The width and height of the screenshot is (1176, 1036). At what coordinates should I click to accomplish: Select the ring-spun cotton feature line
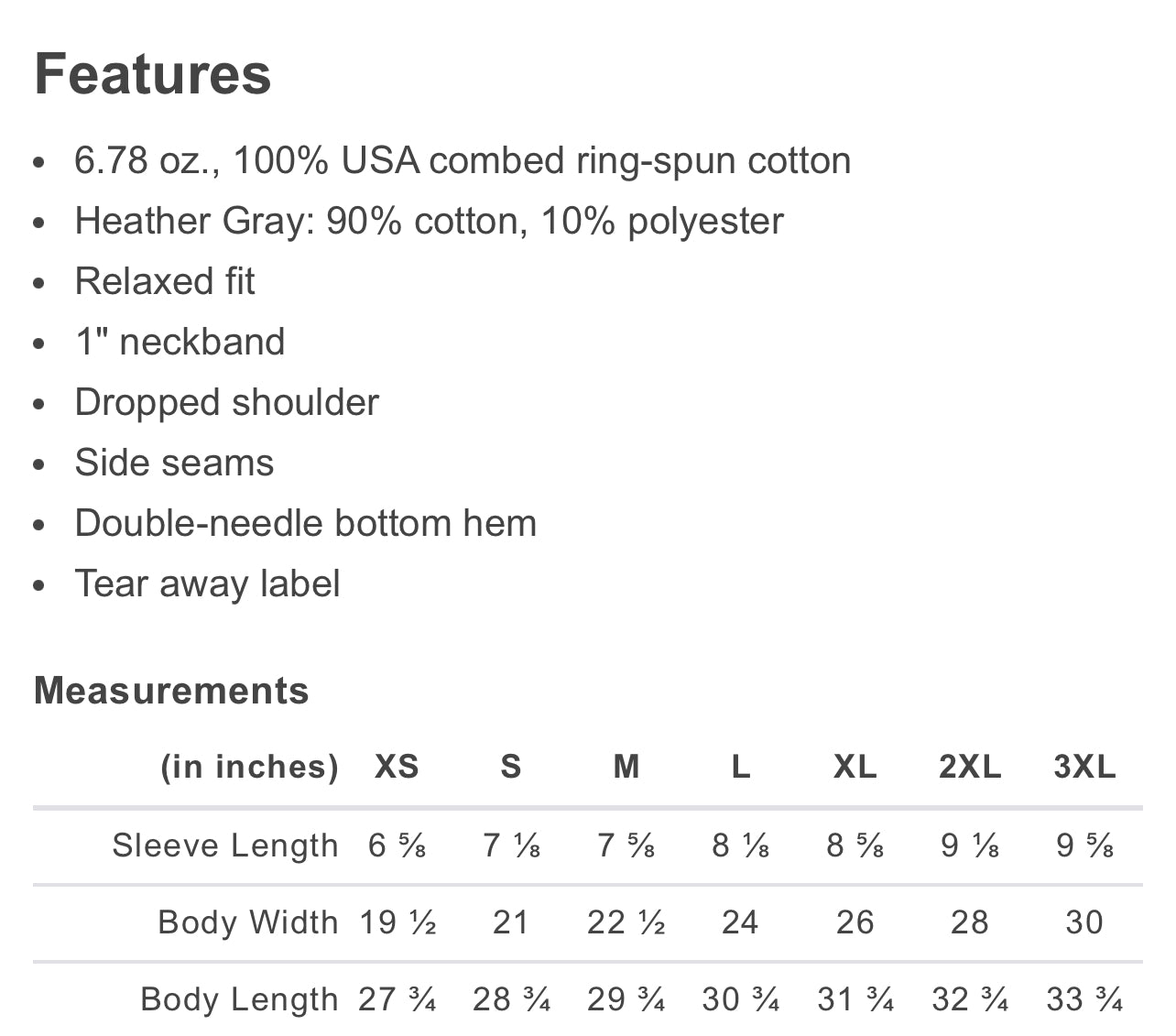point(463,160)
